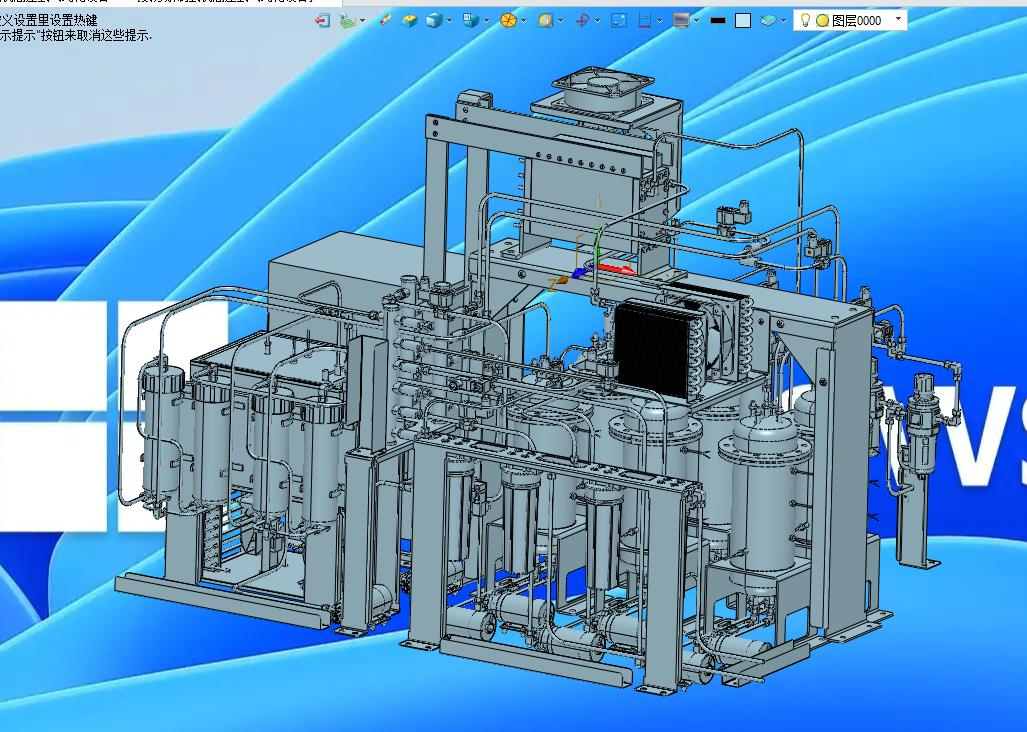This screenshot has height=732, width=1027.
Task: Click the exit red arrow icon
Action: [x=323, y=21]
